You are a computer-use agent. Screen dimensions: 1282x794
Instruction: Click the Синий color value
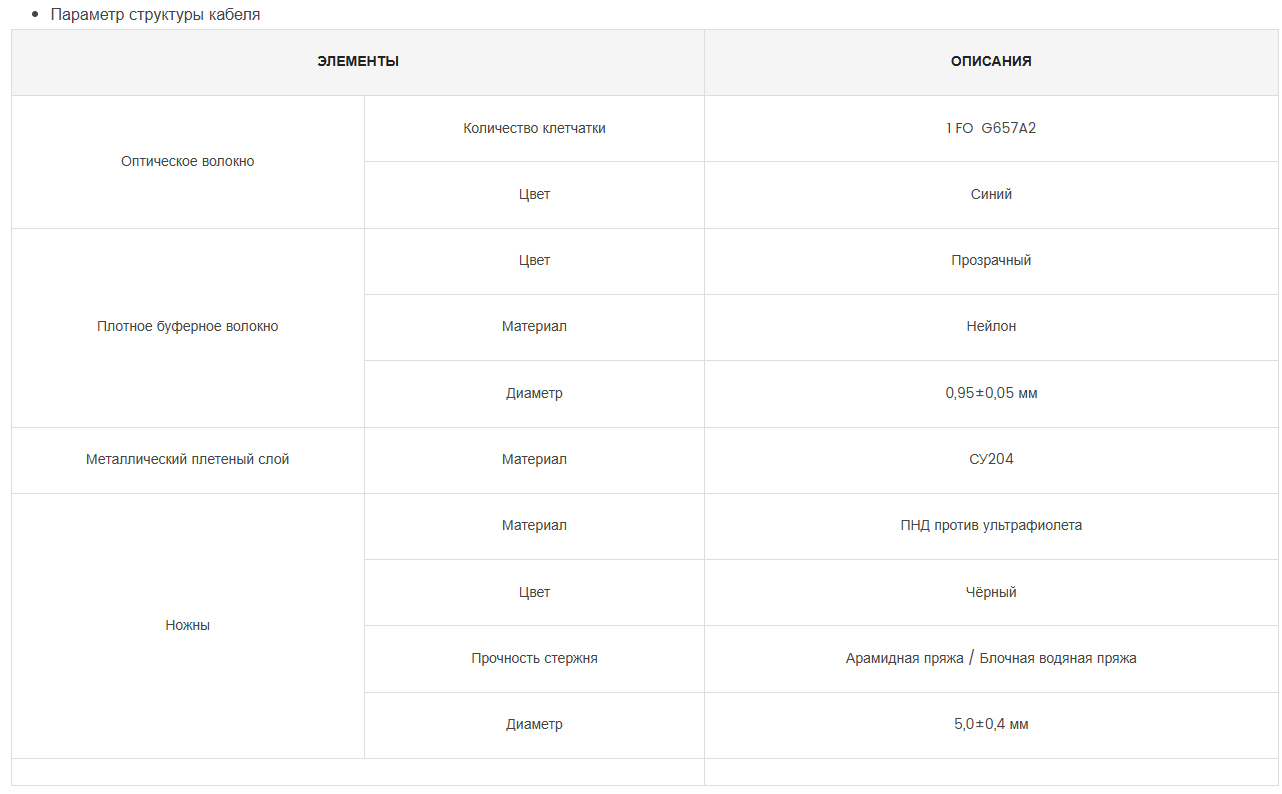coord(991,195)
